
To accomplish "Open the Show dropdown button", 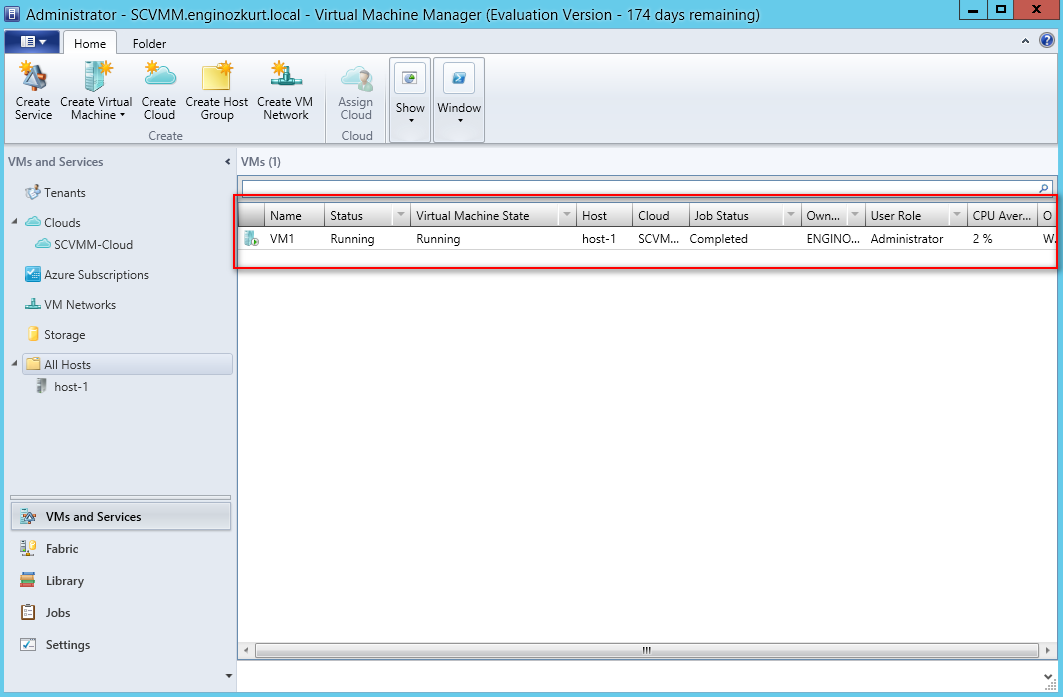I will [x=410, y=100].
